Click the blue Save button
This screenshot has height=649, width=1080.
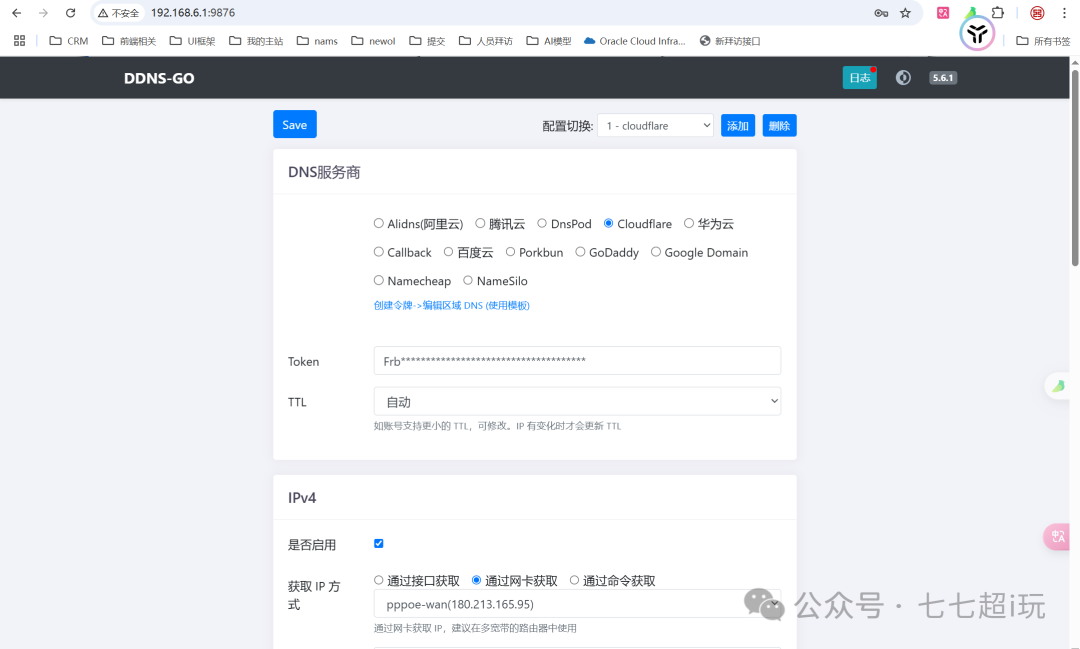294,125
